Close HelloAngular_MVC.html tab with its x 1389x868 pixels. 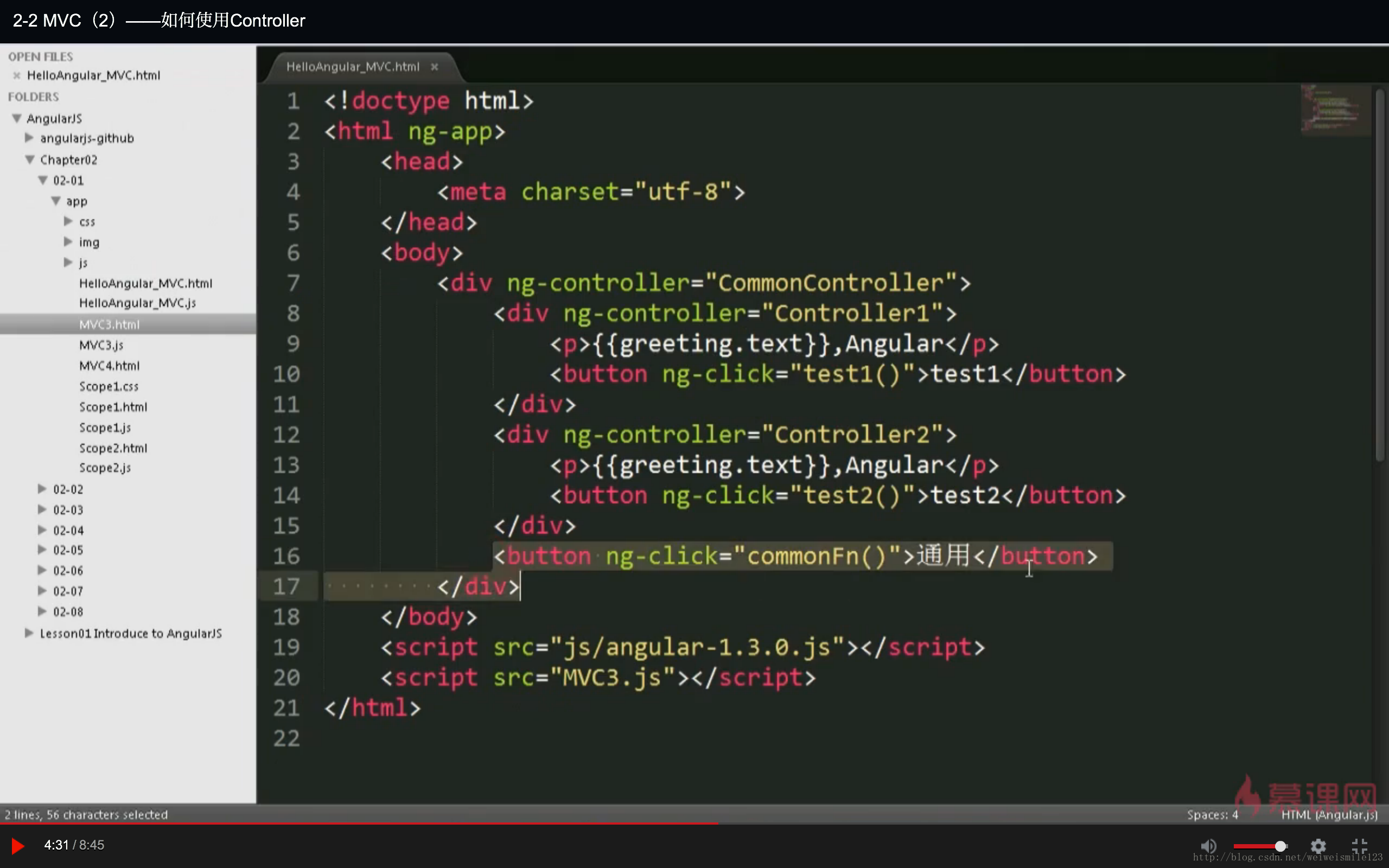(x=435, y=67)
